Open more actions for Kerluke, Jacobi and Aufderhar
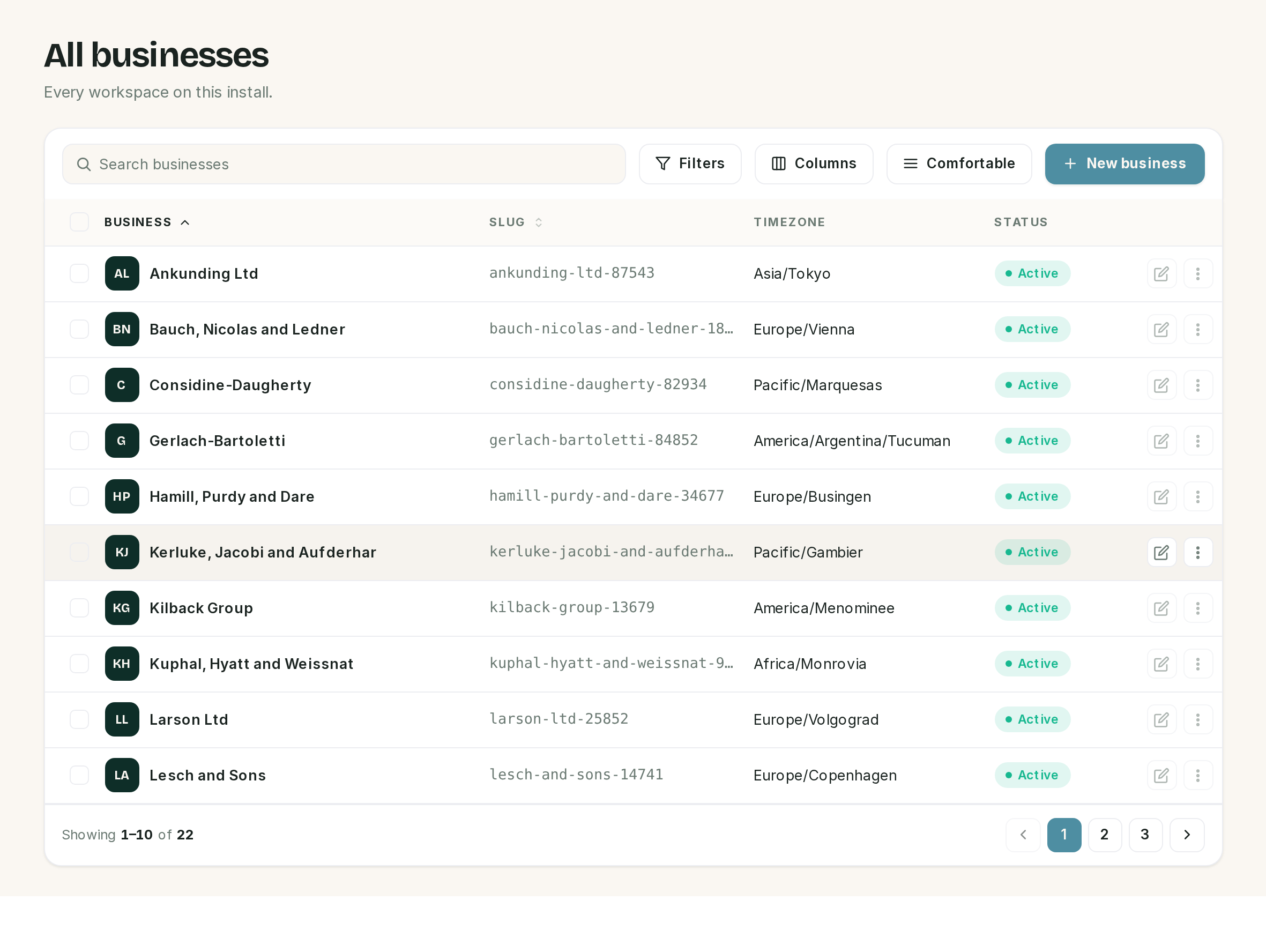The image size is (1266, 952). click(x=1197, y=553)
